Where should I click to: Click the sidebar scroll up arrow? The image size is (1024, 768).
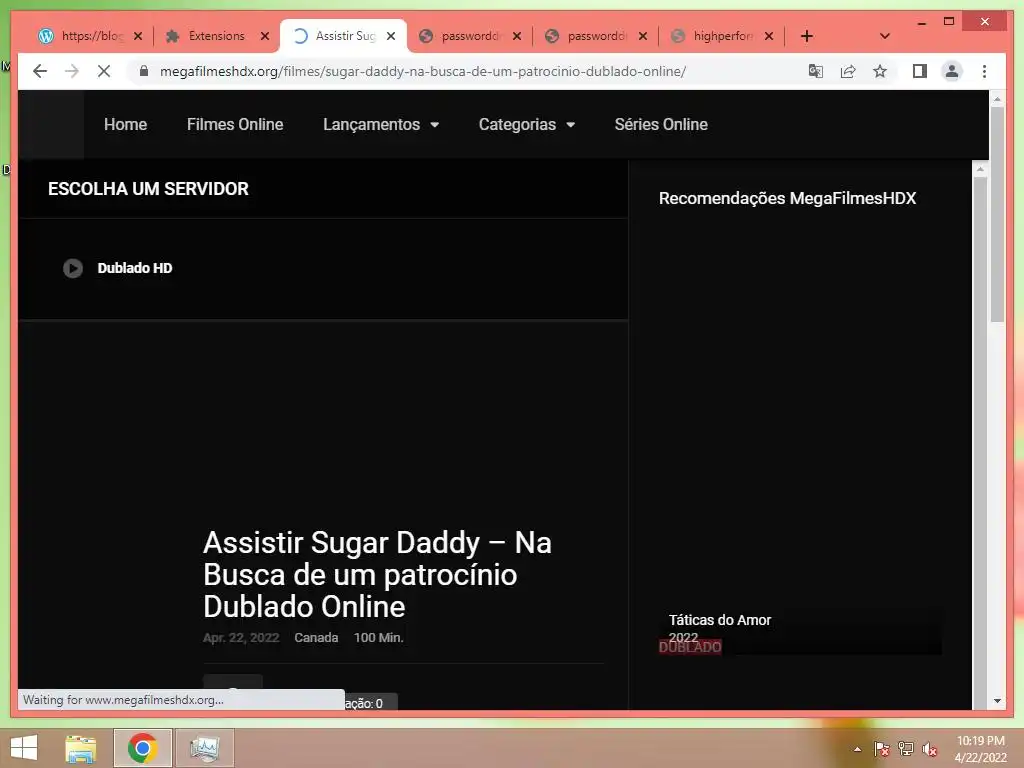(980, 169)
